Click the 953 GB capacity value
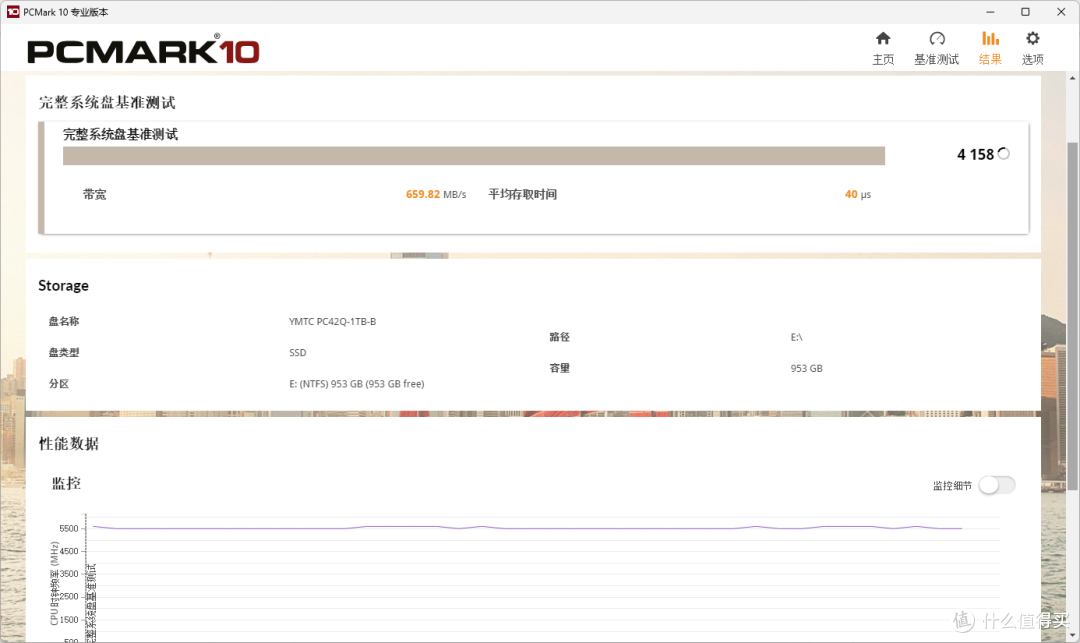This screenshot has width=1080, height=643. click(807, 368)
